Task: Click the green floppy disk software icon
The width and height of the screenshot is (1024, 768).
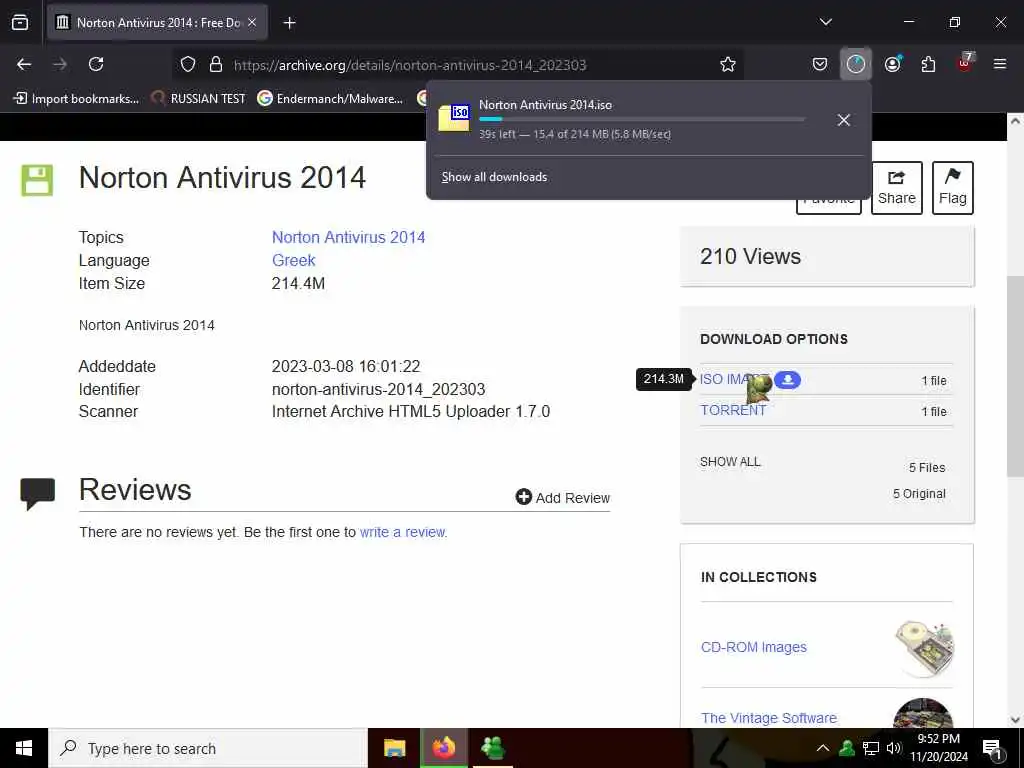Action: 37,180
